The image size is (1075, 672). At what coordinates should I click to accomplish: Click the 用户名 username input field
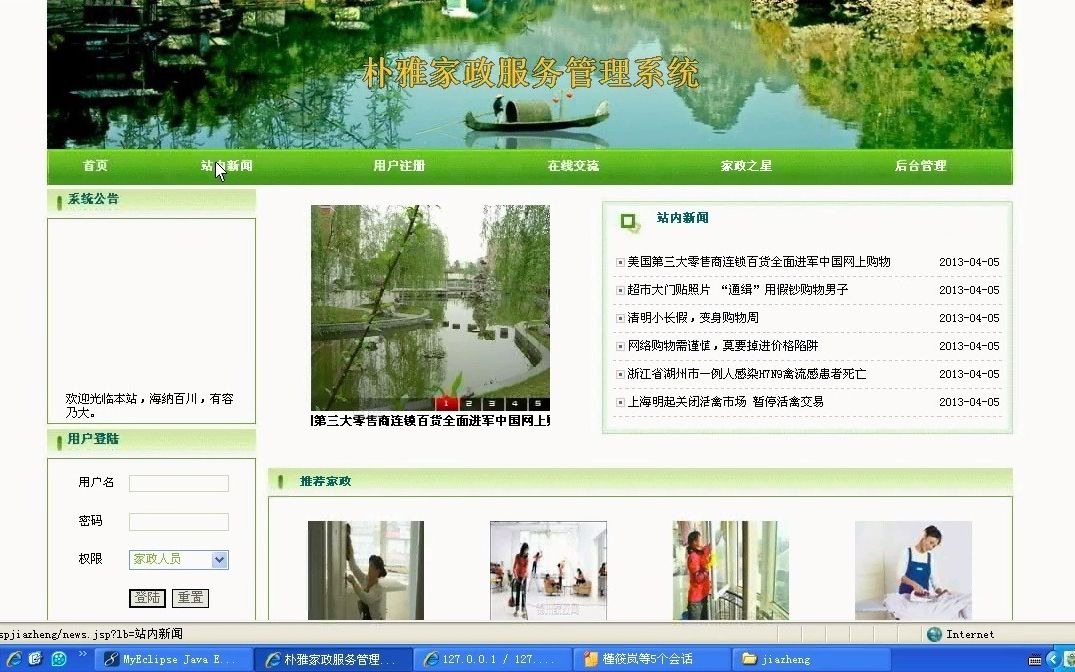tap(178, 483)
